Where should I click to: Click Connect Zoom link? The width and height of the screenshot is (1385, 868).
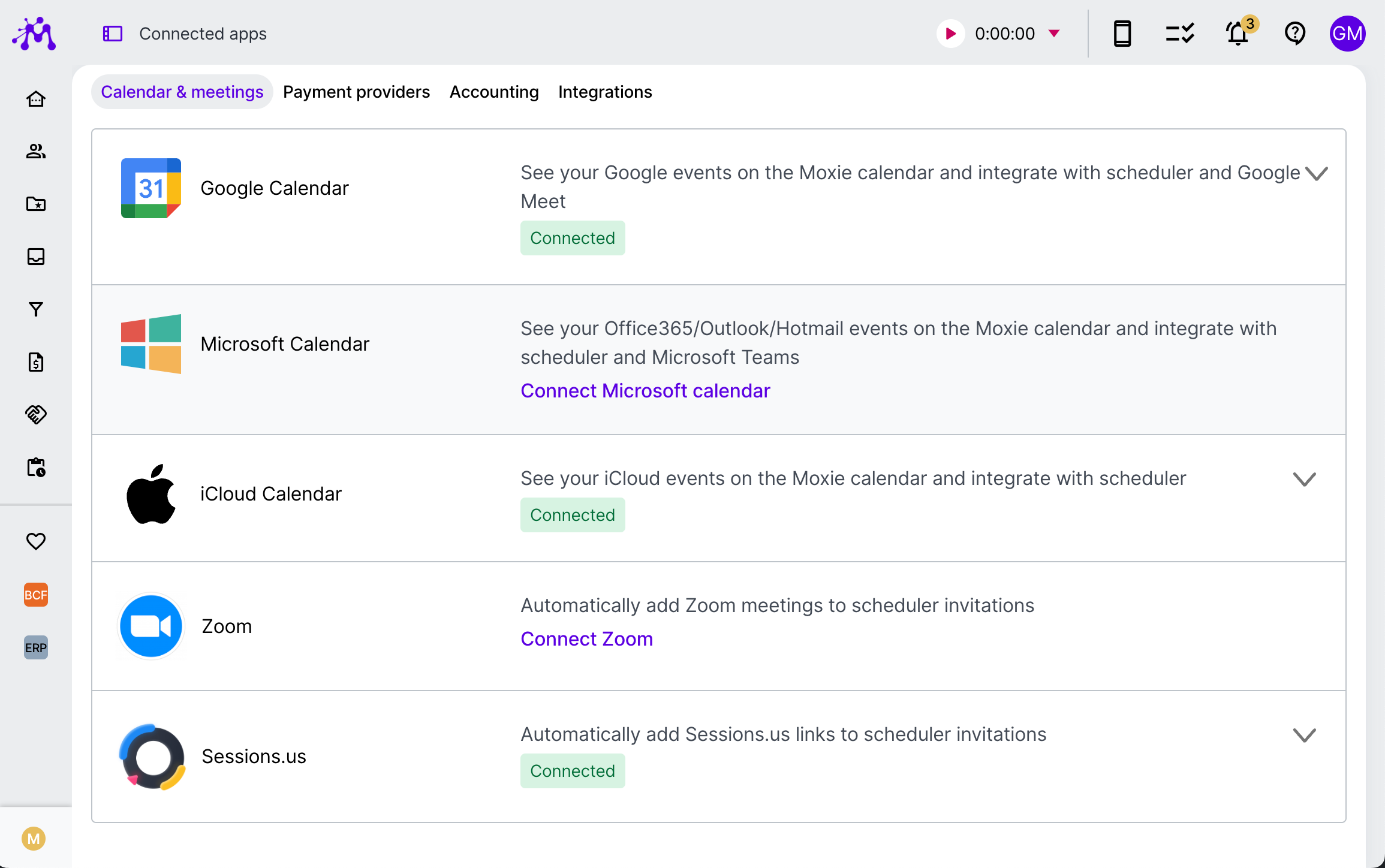(587, 639)
